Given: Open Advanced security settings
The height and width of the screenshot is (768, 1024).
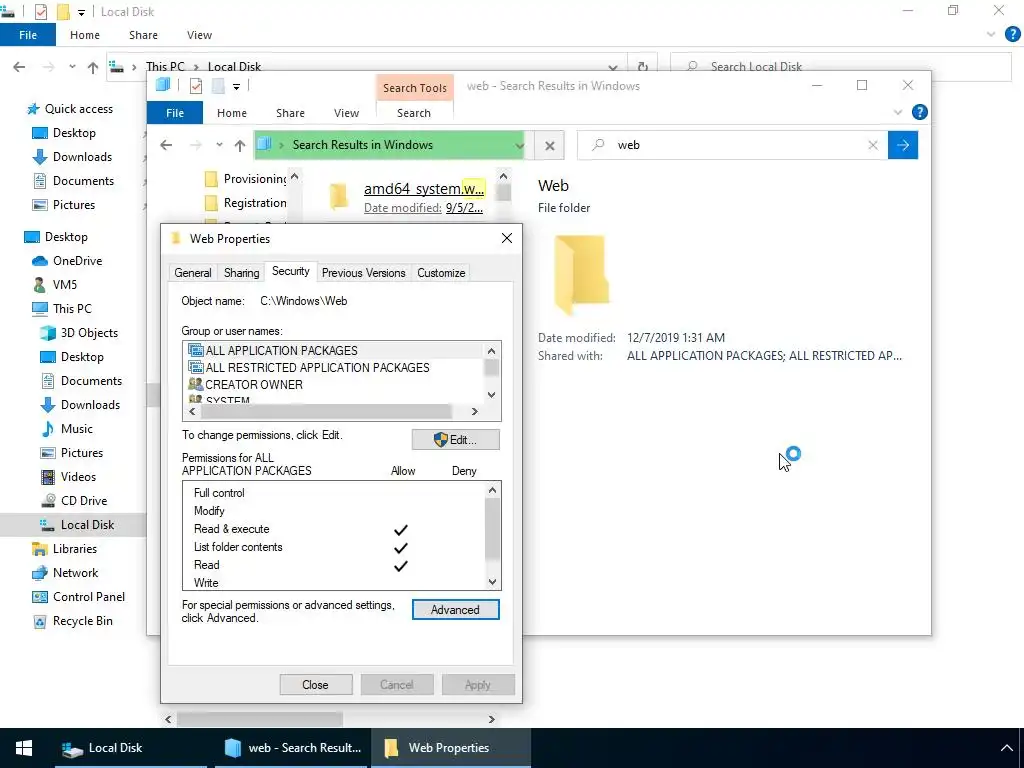Looking at the screenshot, I should click(x=455, y=609).
